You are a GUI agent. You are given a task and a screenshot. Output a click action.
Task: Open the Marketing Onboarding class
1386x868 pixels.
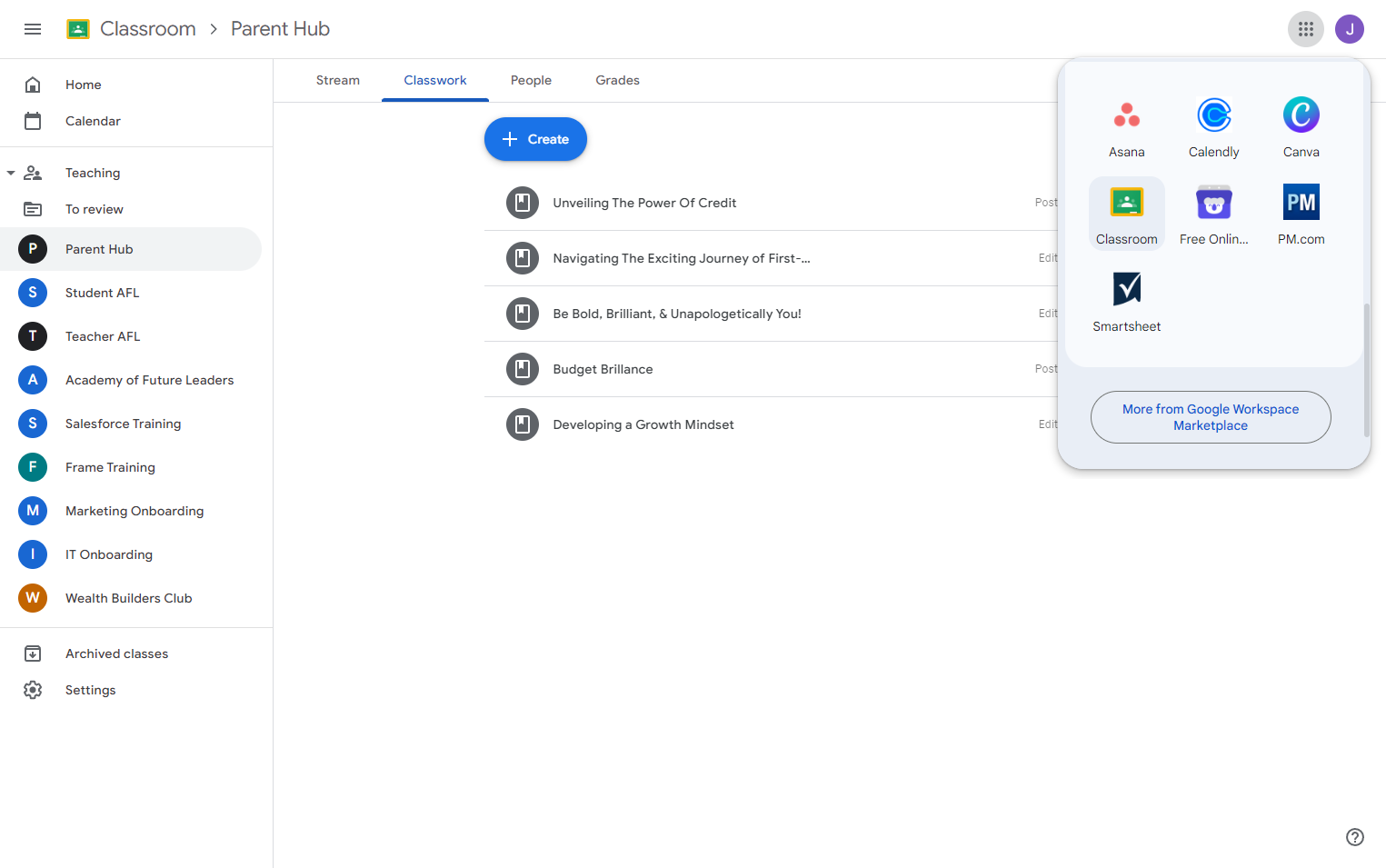pos(131,511)
